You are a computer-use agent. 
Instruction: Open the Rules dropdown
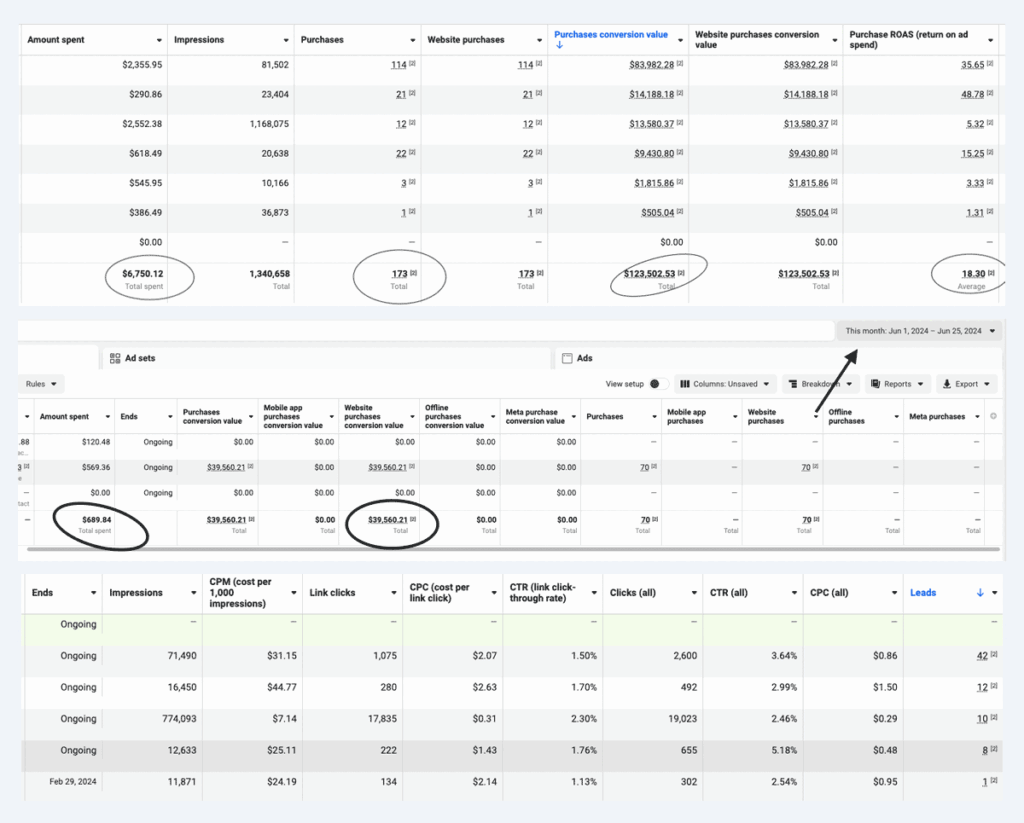tap(42, 384)
